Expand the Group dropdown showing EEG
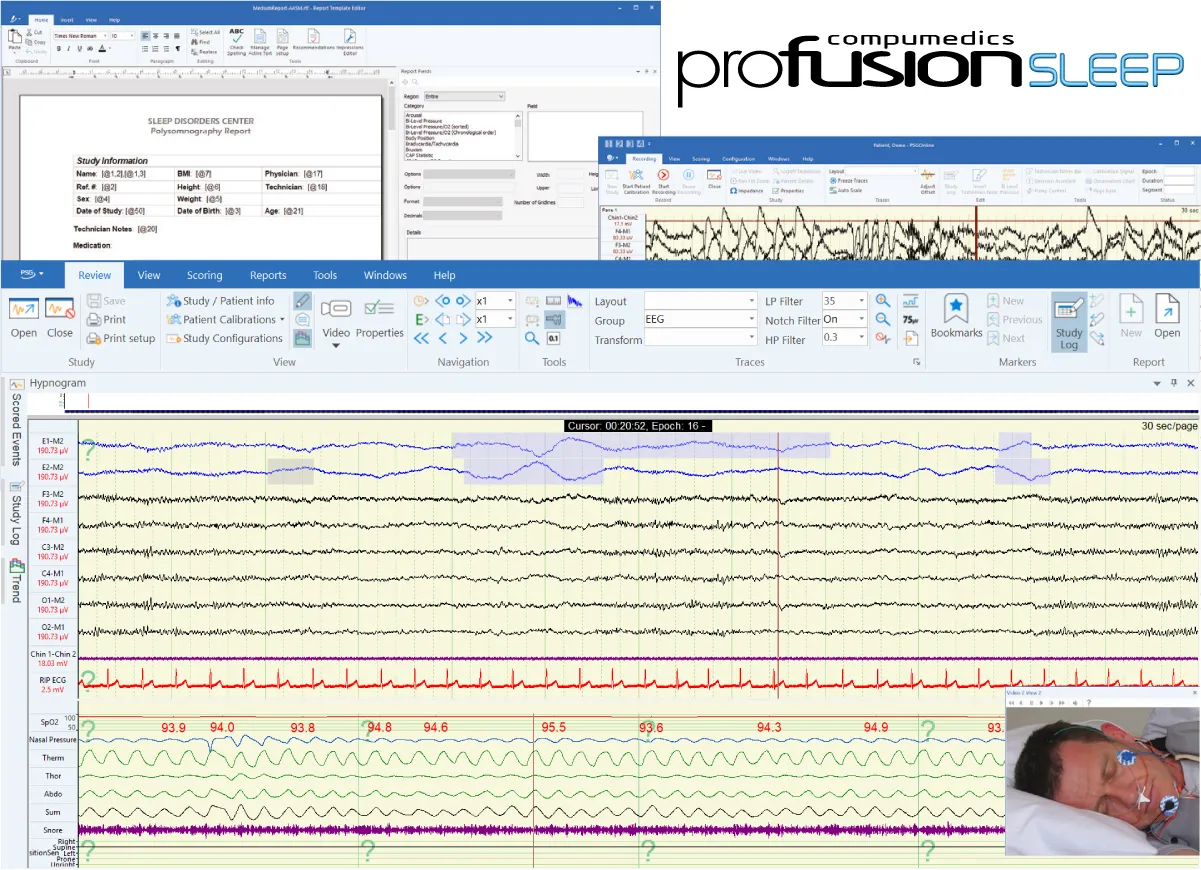 (752, 320)
